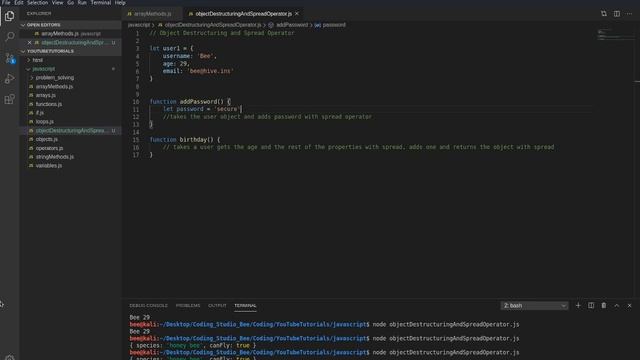Viewport: 640px width, 360px height.
Task: Open the Edit menu
Action: point(19,2)
